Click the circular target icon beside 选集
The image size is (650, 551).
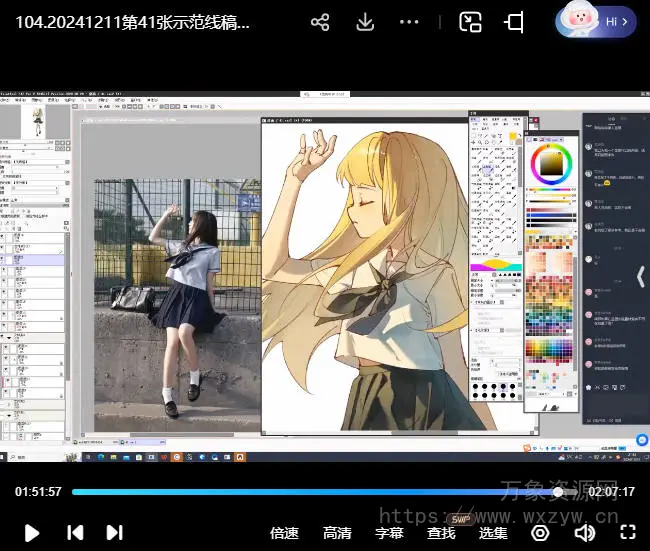[x=540, y=533]
